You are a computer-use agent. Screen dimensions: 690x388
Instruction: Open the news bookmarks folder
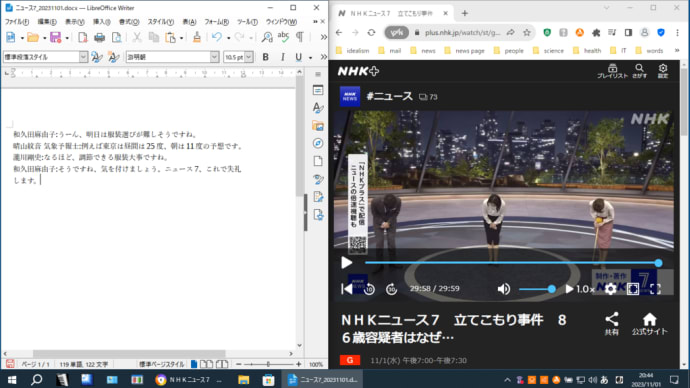422,51
